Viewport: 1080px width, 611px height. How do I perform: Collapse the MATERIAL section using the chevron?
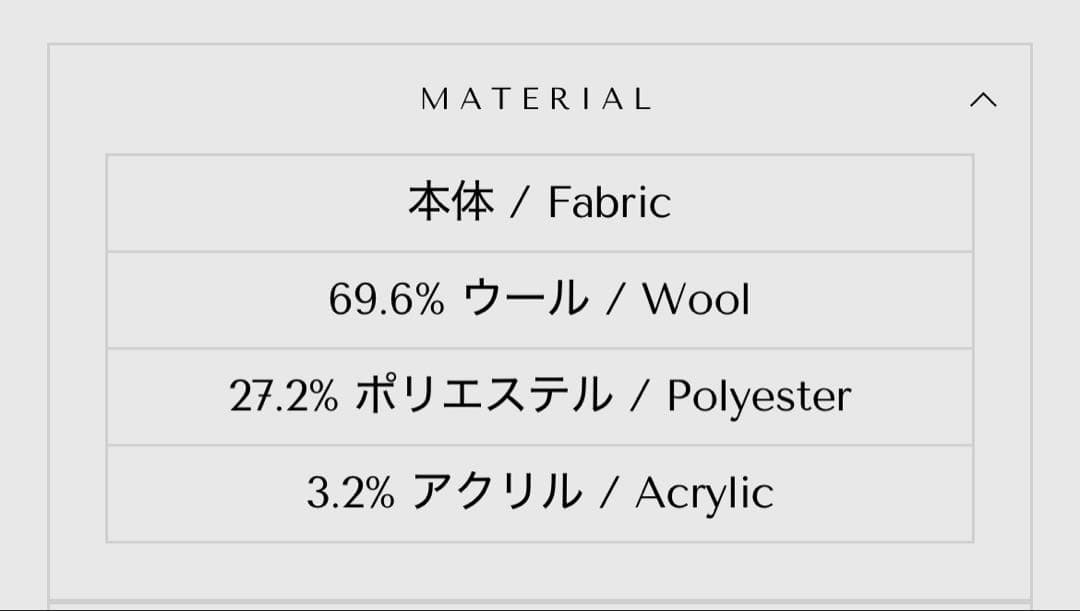[x=985, y=100]
